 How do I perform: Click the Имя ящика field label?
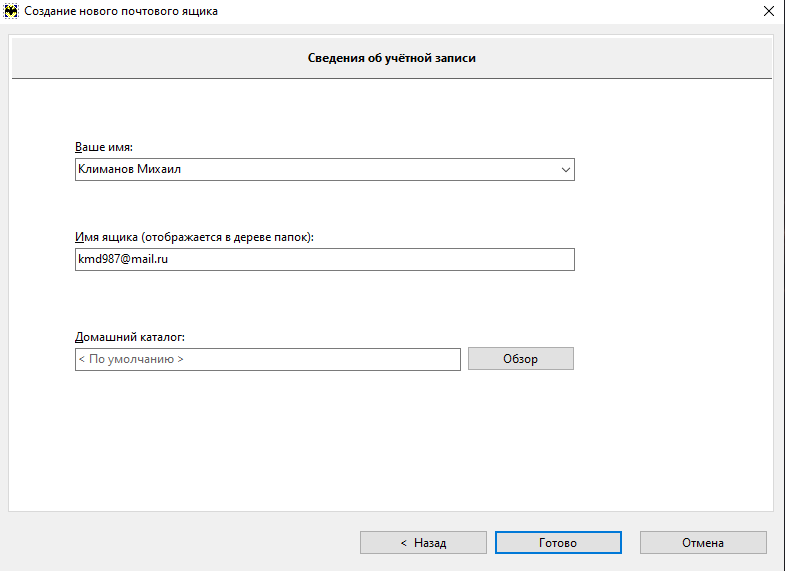click(x=194, y=237)
